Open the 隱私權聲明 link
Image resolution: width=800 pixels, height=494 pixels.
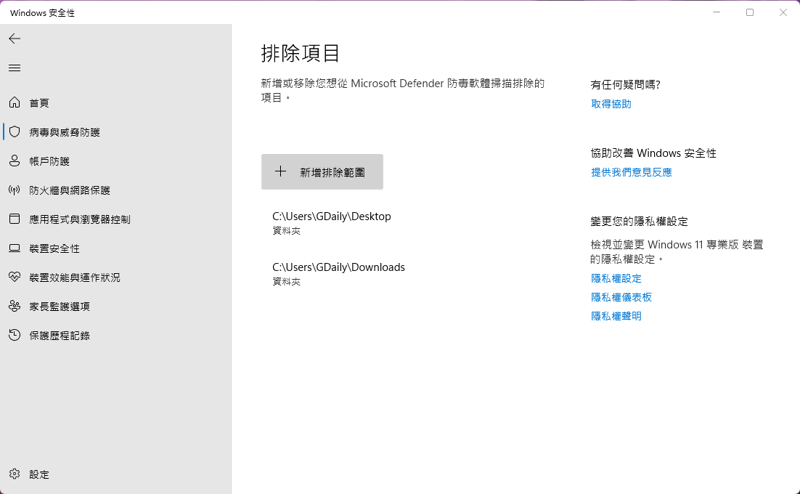616,316
